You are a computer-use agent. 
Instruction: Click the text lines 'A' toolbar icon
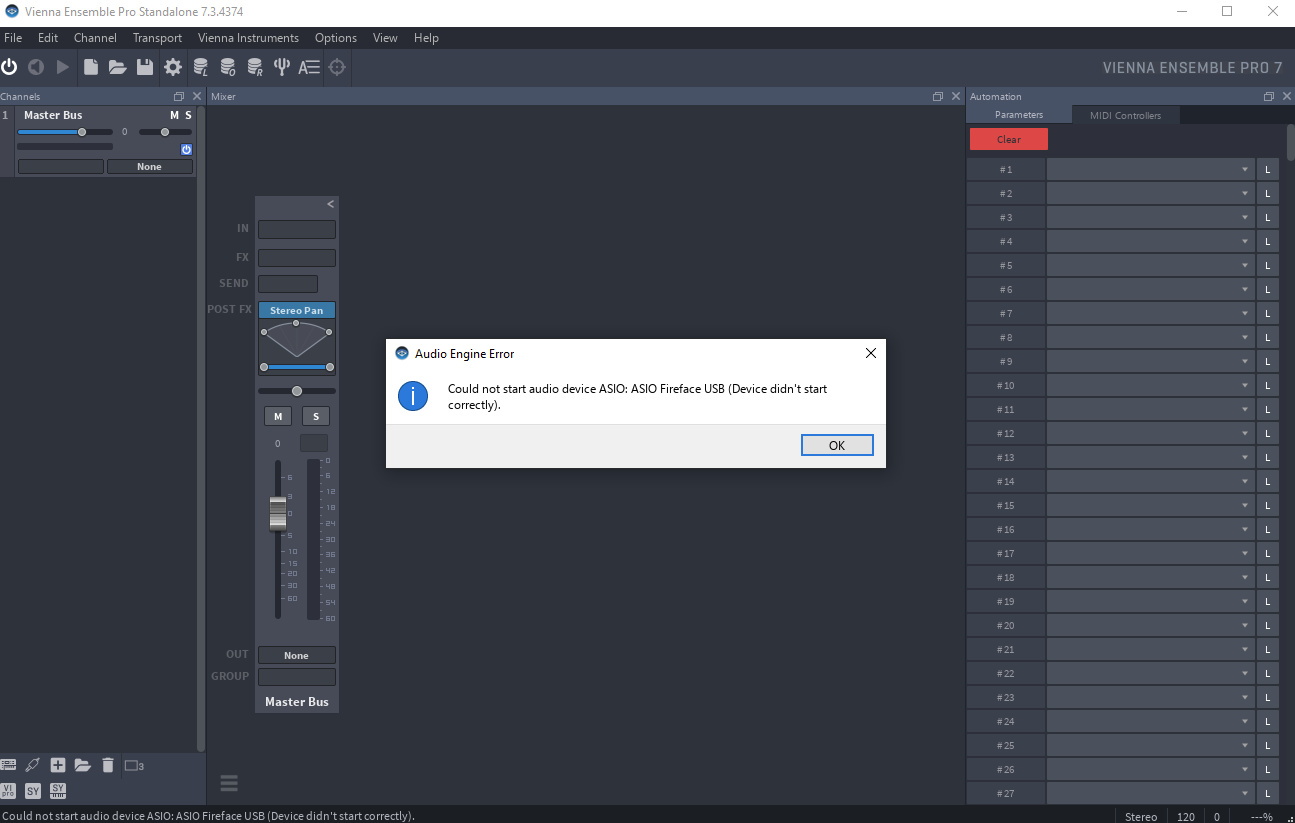tap(309, 67)
